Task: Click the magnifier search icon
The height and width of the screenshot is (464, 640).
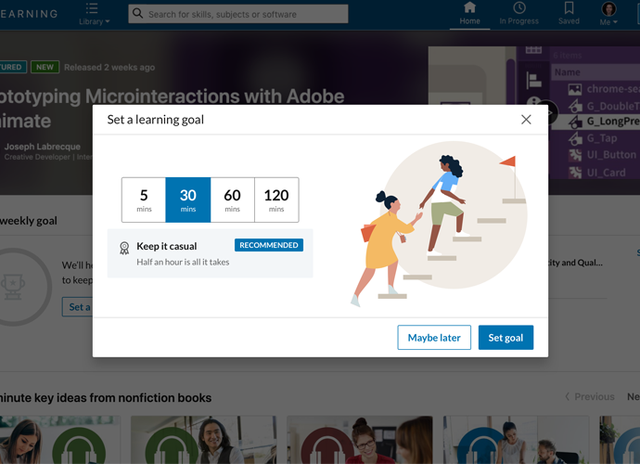Action: tap(138, 13)
